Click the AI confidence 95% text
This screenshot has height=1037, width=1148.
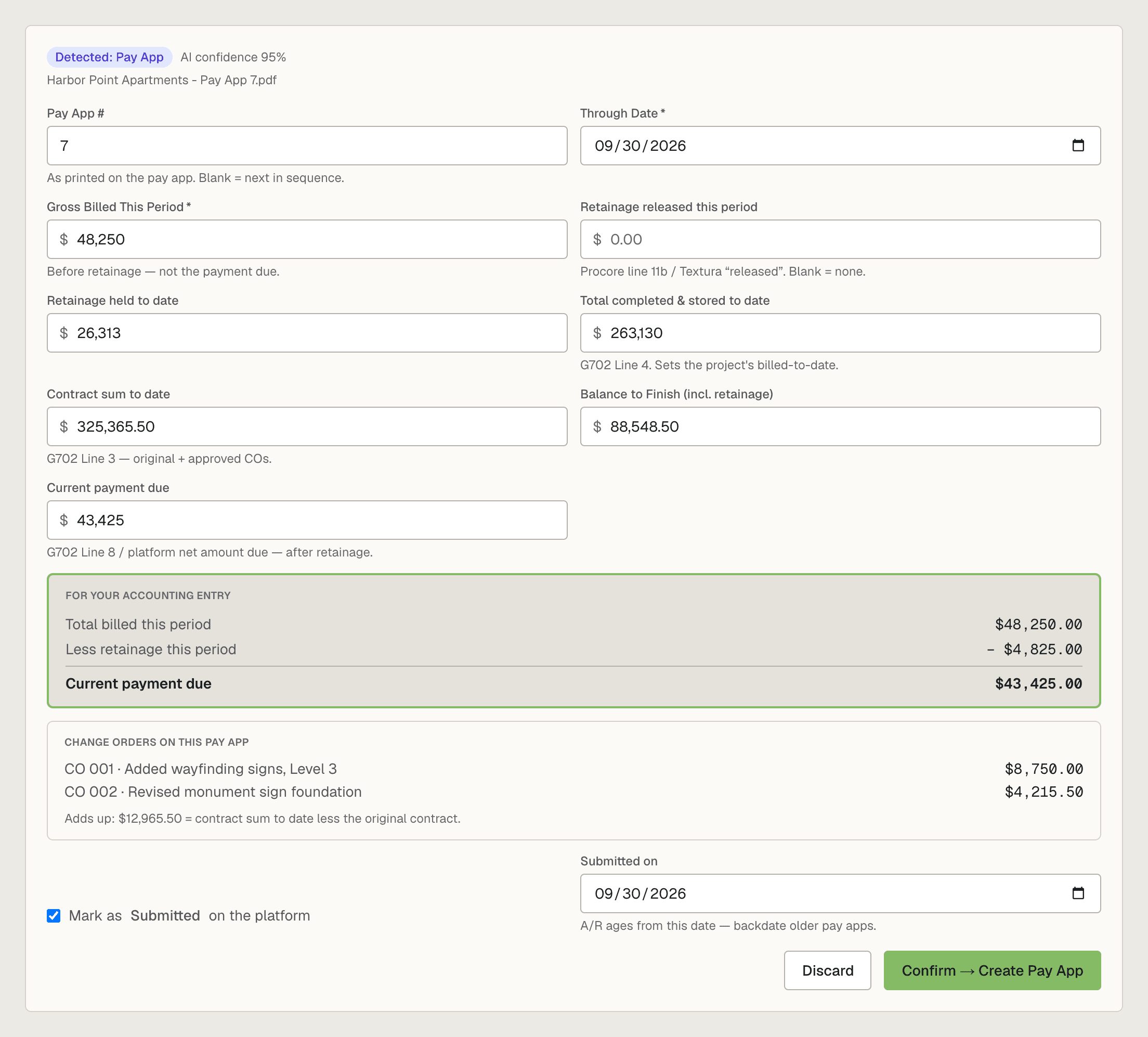click(233, 57)
